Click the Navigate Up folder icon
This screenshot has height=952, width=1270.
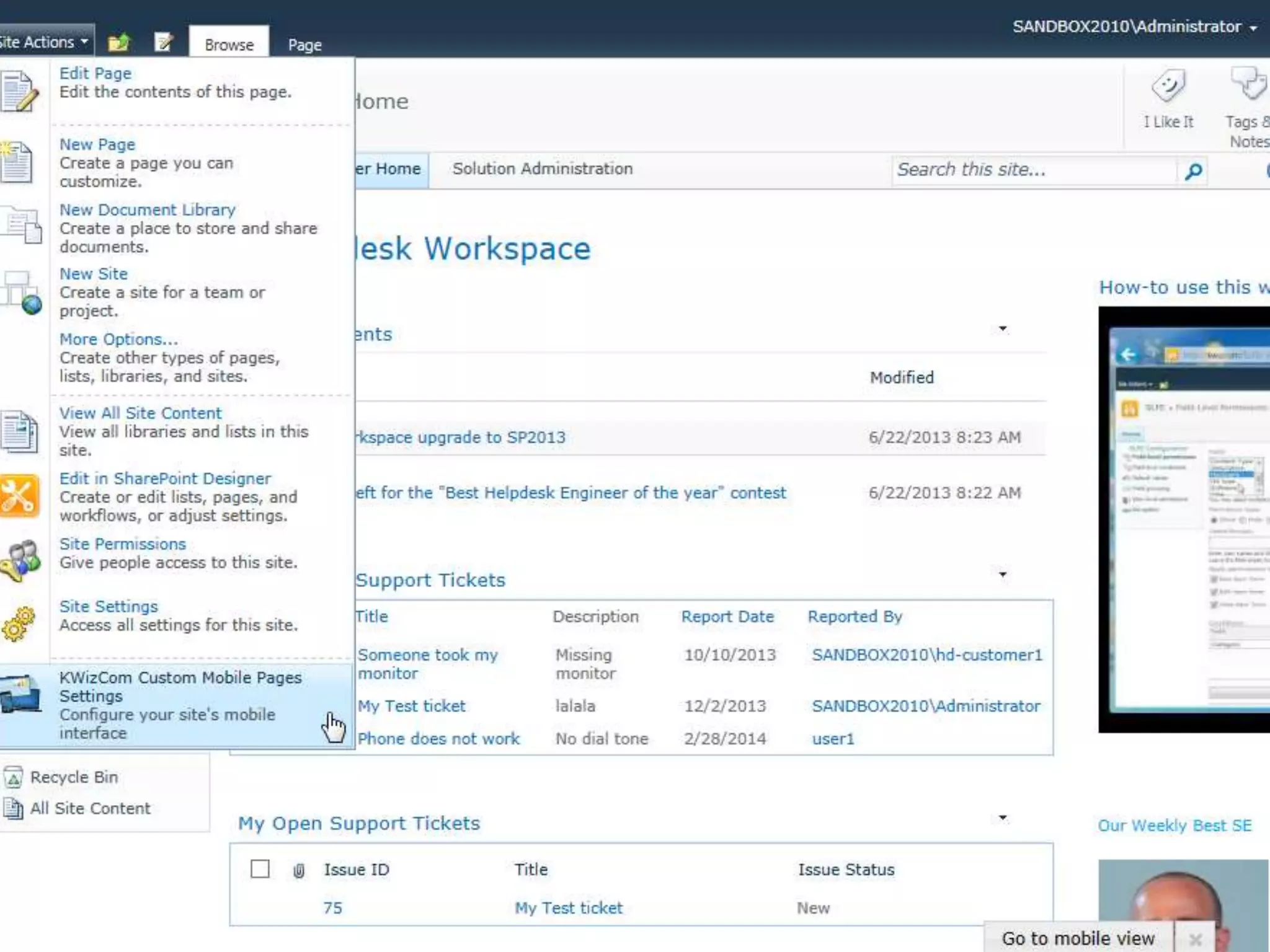click(x=118, y=42)
